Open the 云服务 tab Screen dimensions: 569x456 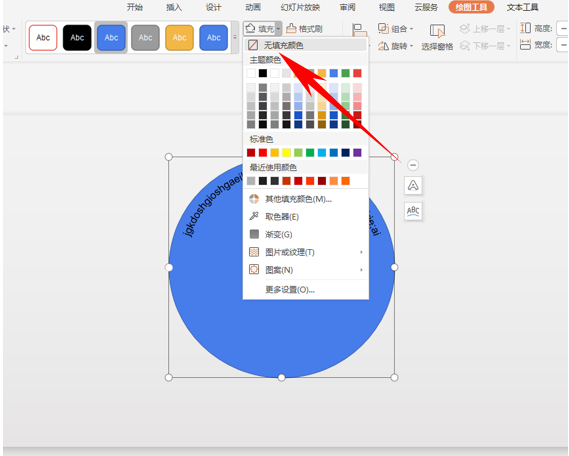(426, 7)
